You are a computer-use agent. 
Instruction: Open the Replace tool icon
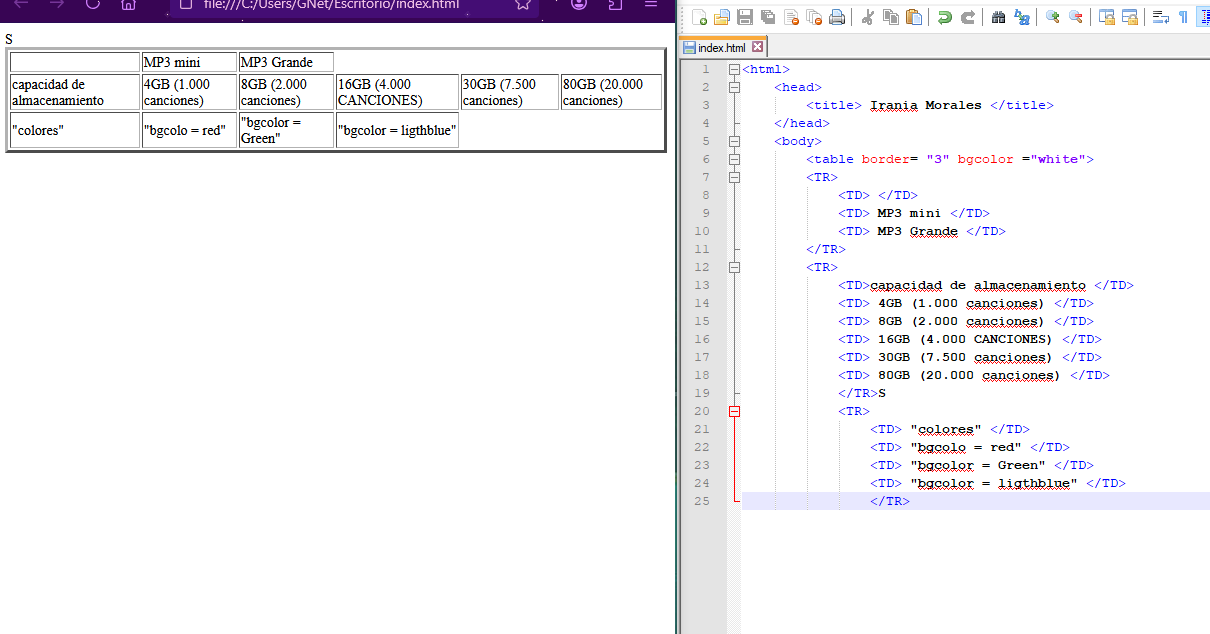click(x=1021, y=17)
